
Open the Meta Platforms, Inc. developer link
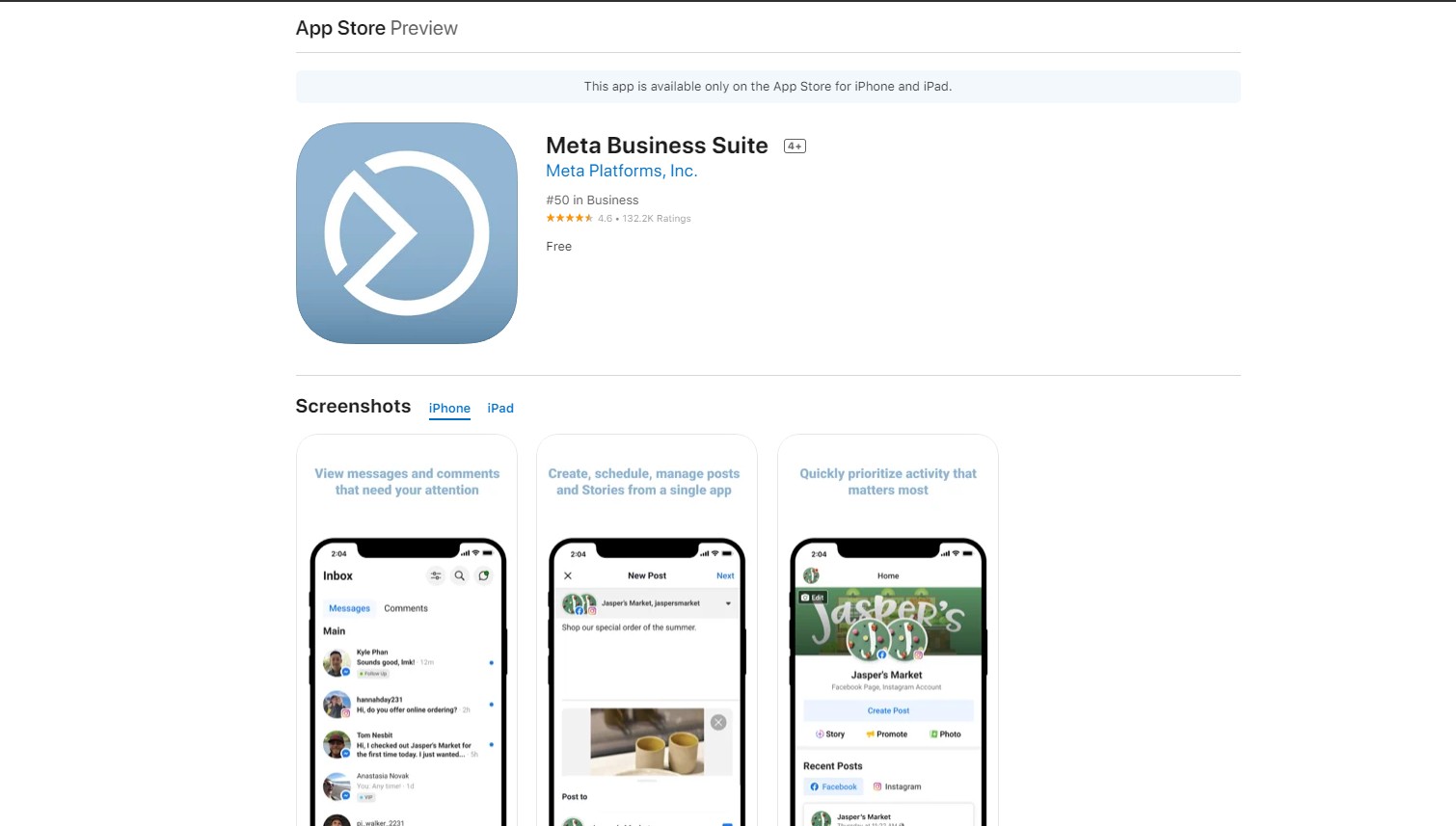coord(622,171)
